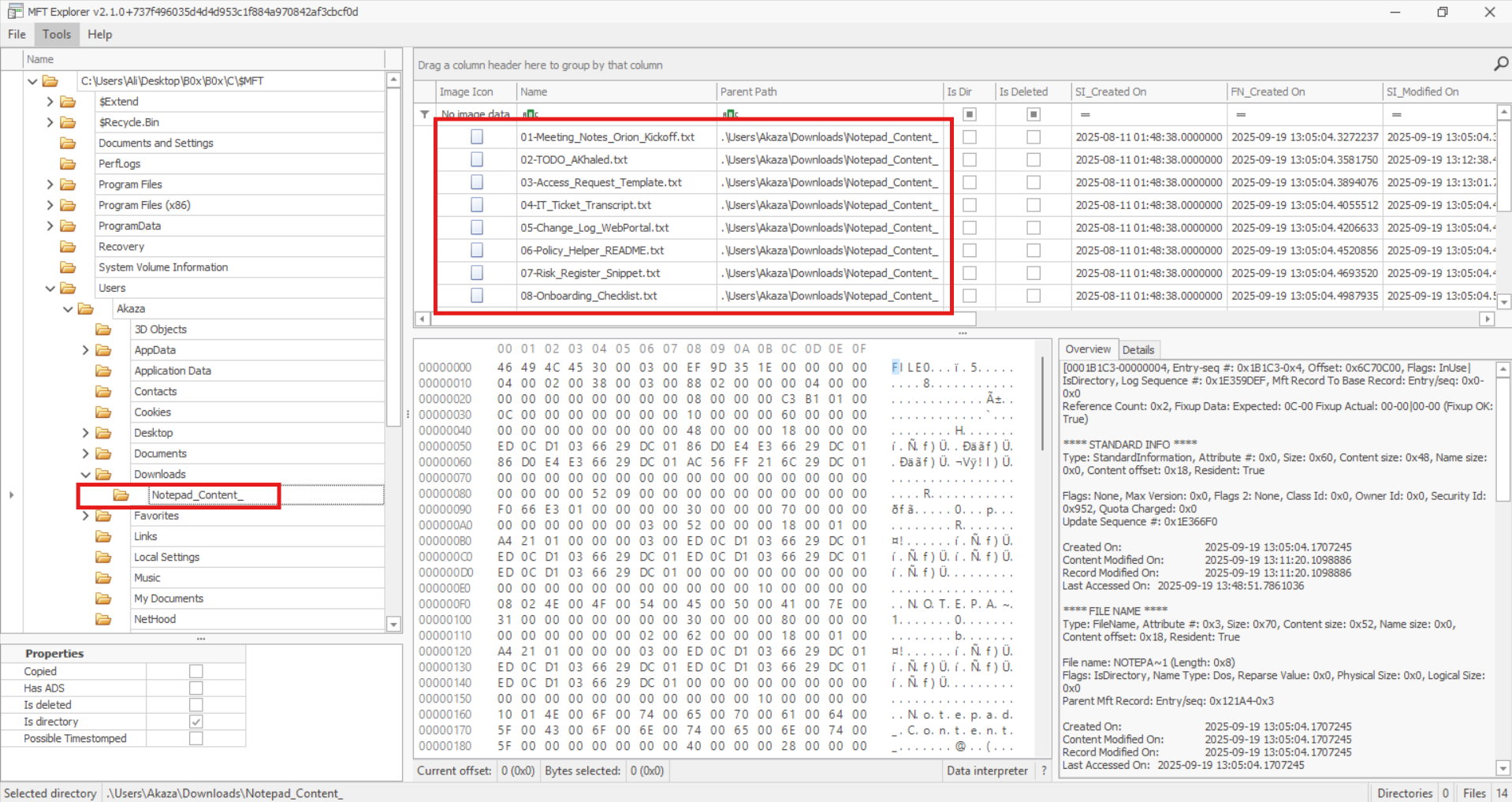Click the 3D Objects folder icon

click(103, 329)
